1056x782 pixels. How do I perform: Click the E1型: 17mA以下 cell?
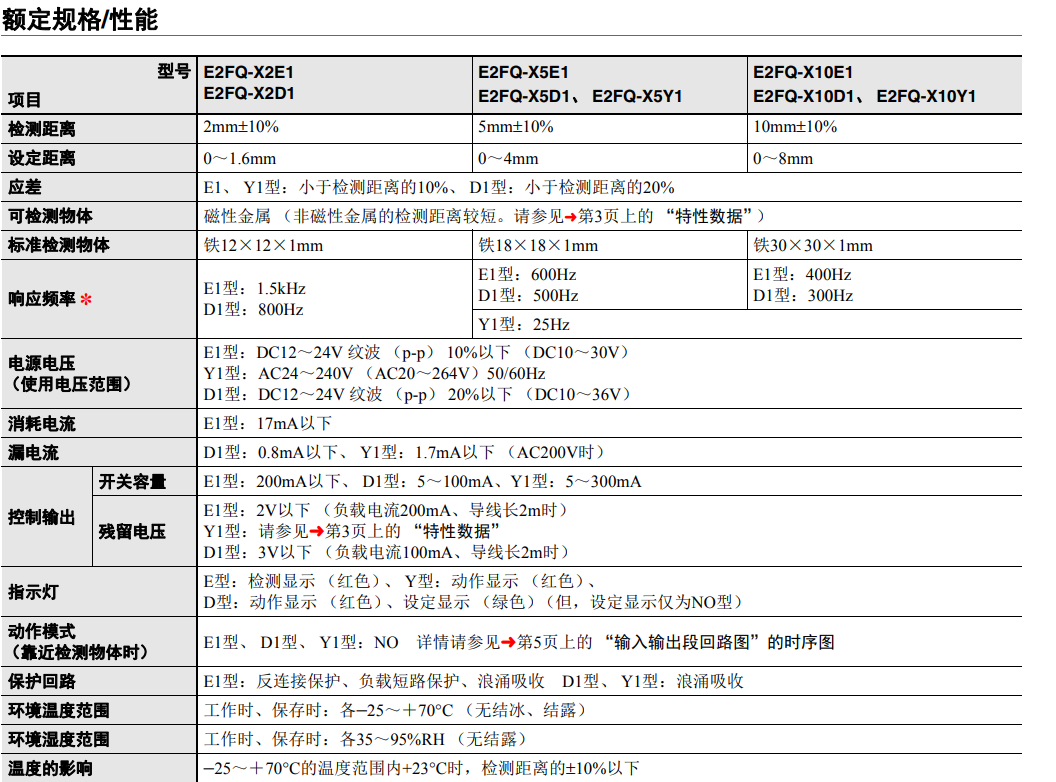click(267, 424)
